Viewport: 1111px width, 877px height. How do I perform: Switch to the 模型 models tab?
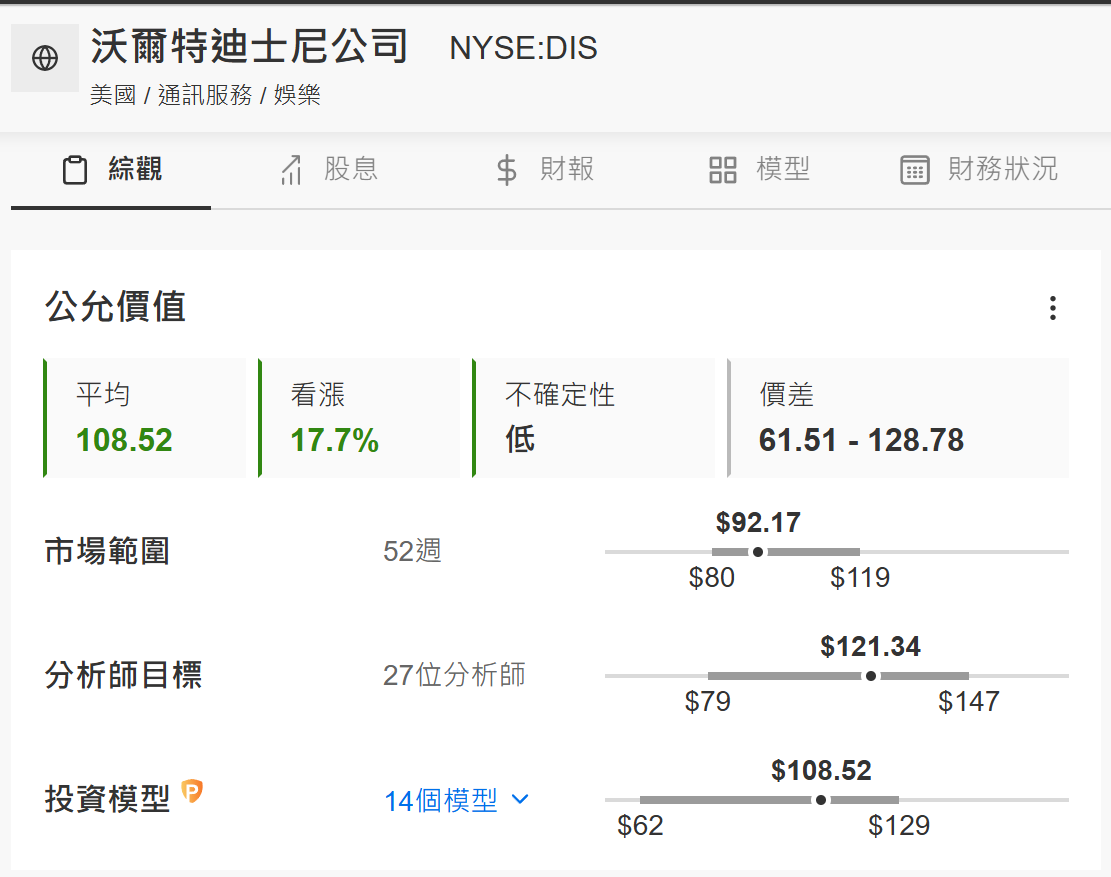point(759,170)
